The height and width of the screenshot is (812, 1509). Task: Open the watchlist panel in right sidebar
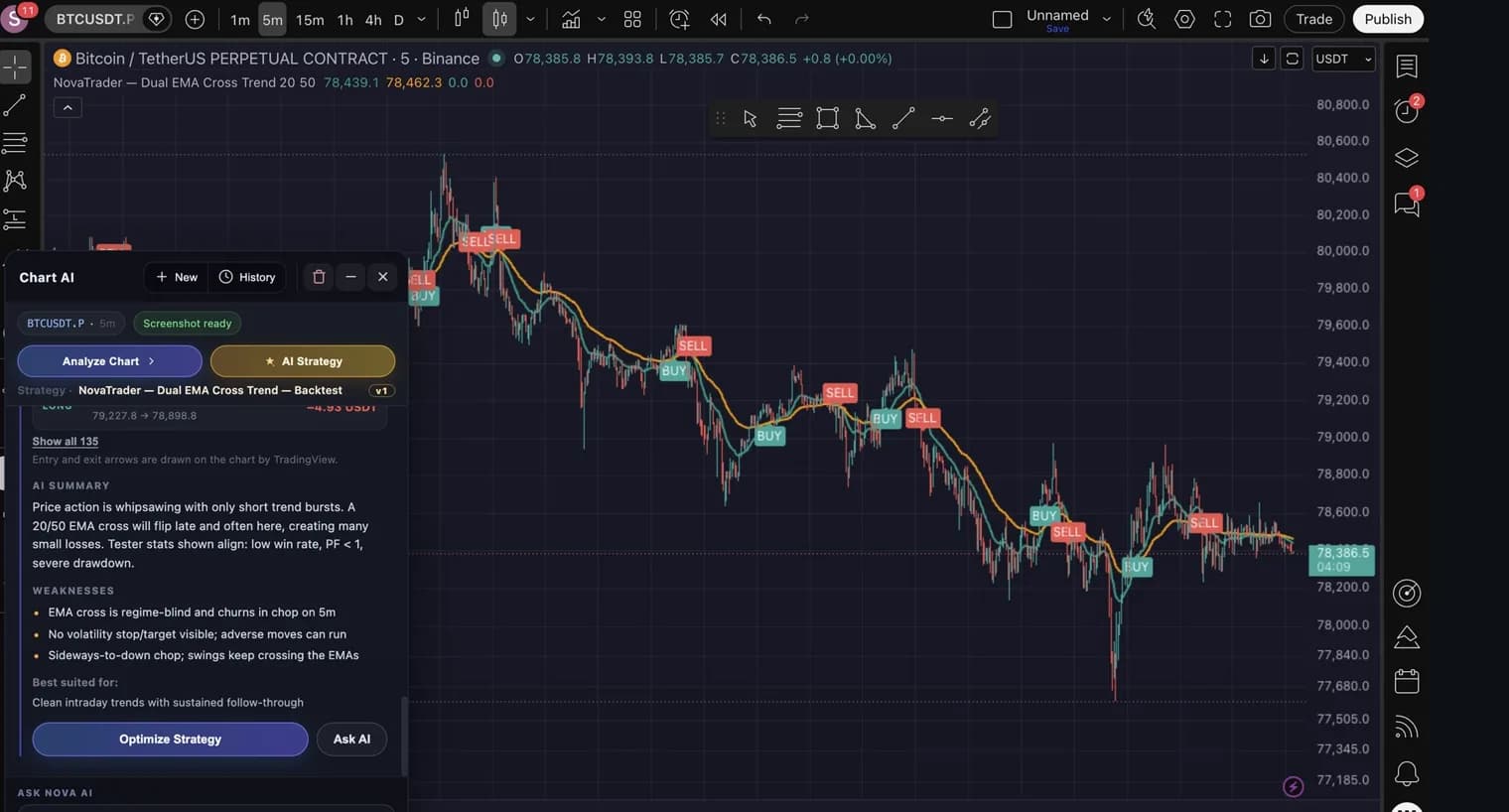1407,67
